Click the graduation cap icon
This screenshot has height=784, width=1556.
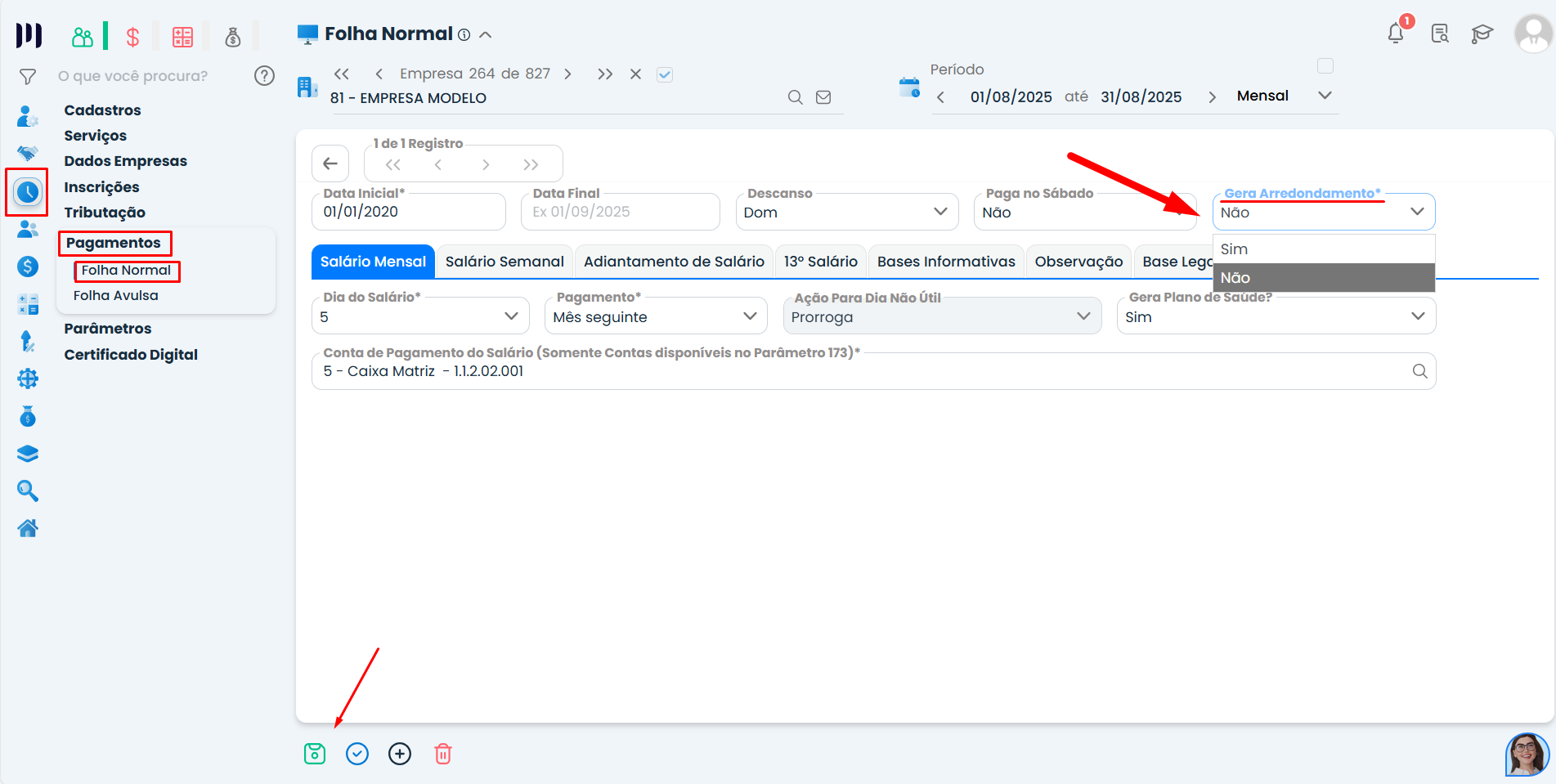point(1482,34)
